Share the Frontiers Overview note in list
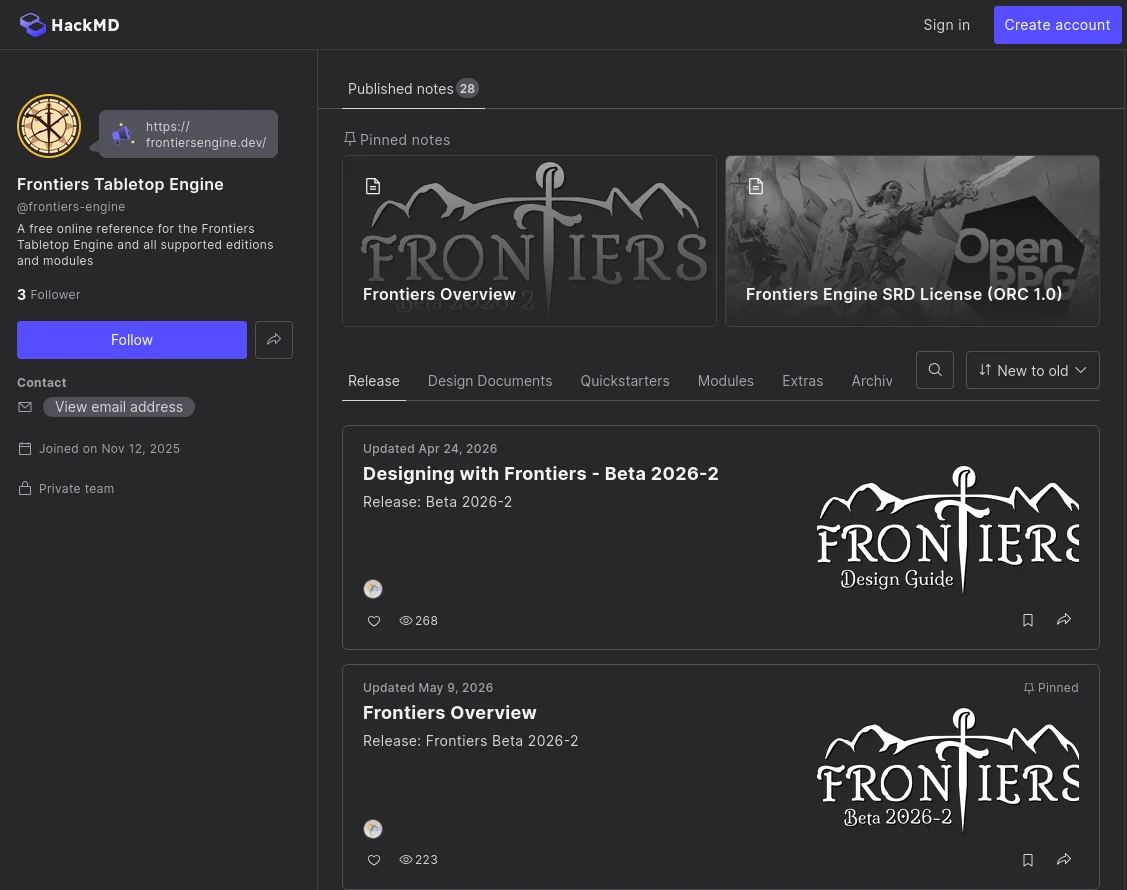The height and width of the screenshot is (890, 1127). tap(1064, 859)
